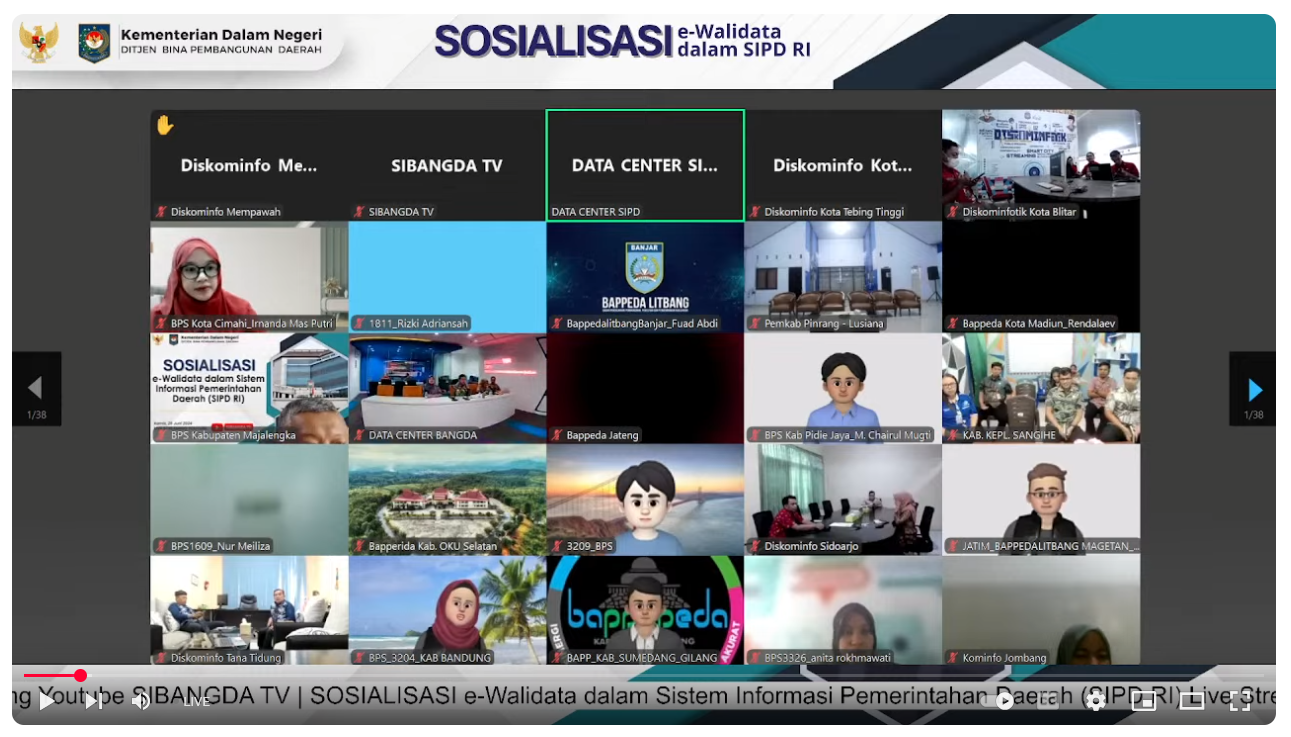Click the Kemendagri shield logo in the header

pos(94,43)
